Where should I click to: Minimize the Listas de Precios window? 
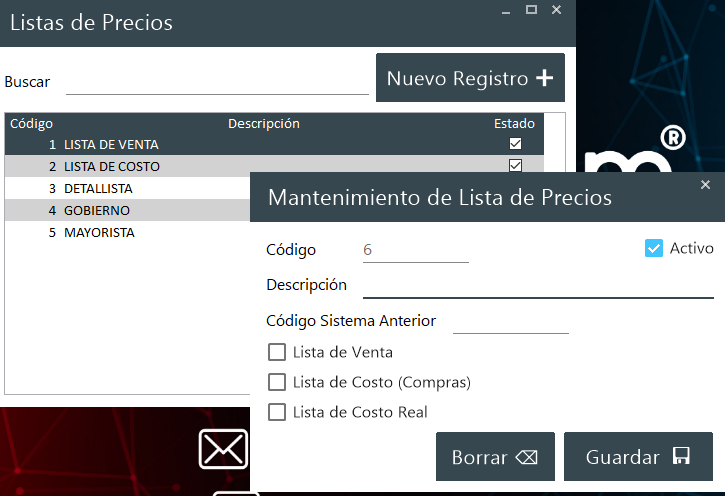pyautogui.click(x=506, y=10)
